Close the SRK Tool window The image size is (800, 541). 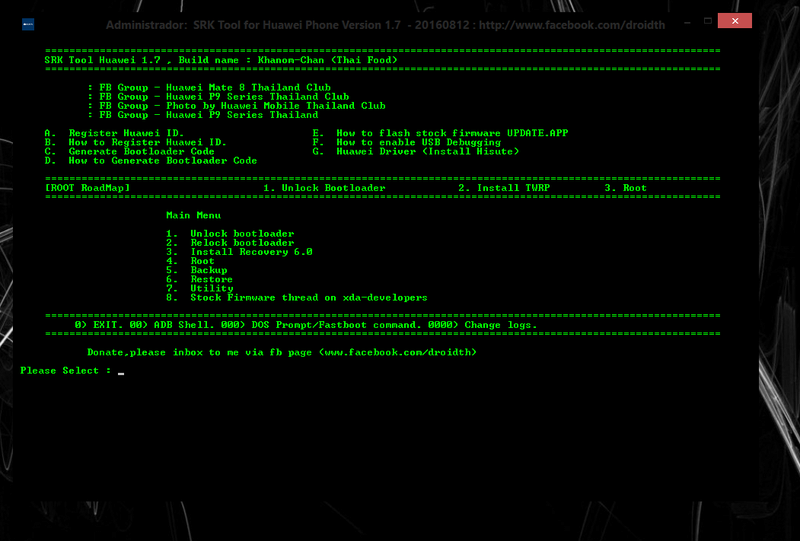coord(735,21)
